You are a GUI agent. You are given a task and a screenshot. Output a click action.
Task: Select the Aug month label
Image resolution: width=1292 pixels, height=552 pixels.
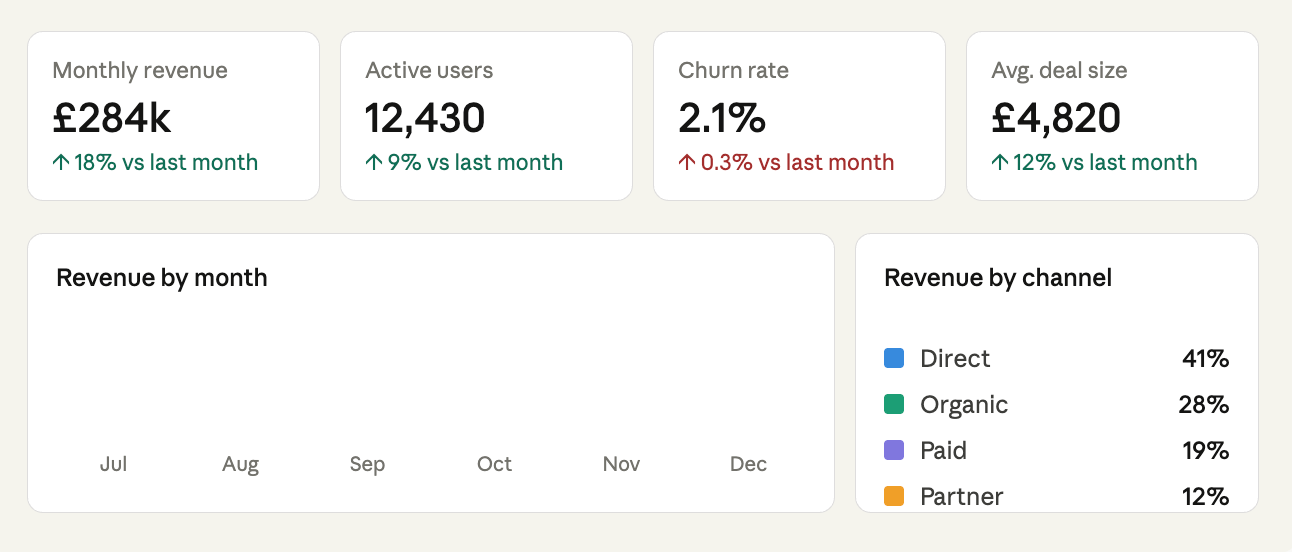(x=241, y=464)
